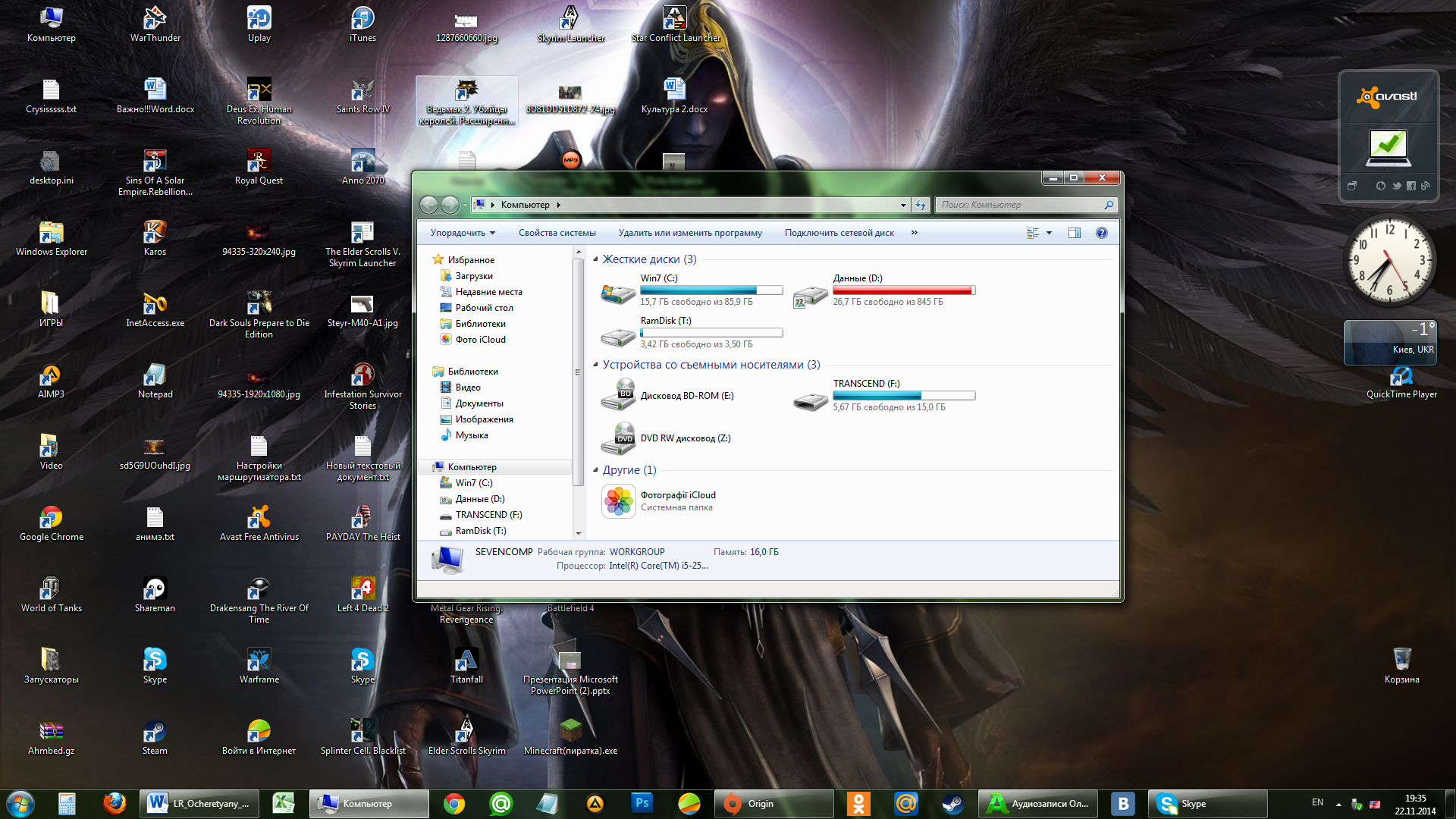Open the Упорядочить dropdown menu
This screenshot has height=819, width=1456.
[463, 233]
